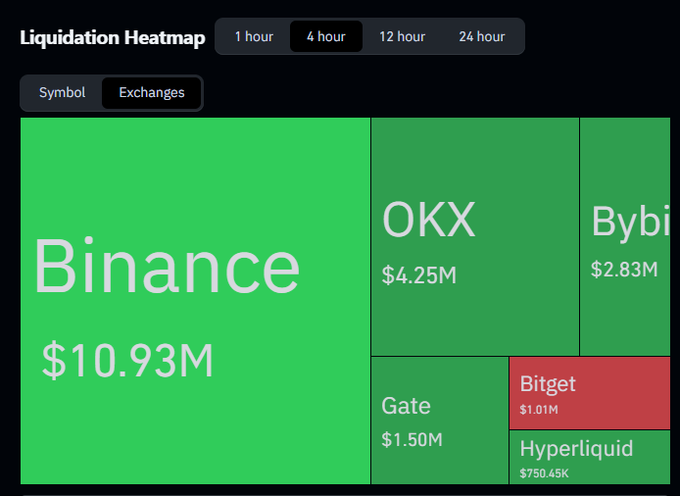Switch heatmap view to Symbol
The height and width of the screenshot is (496, 680).
tap(62, 92)
